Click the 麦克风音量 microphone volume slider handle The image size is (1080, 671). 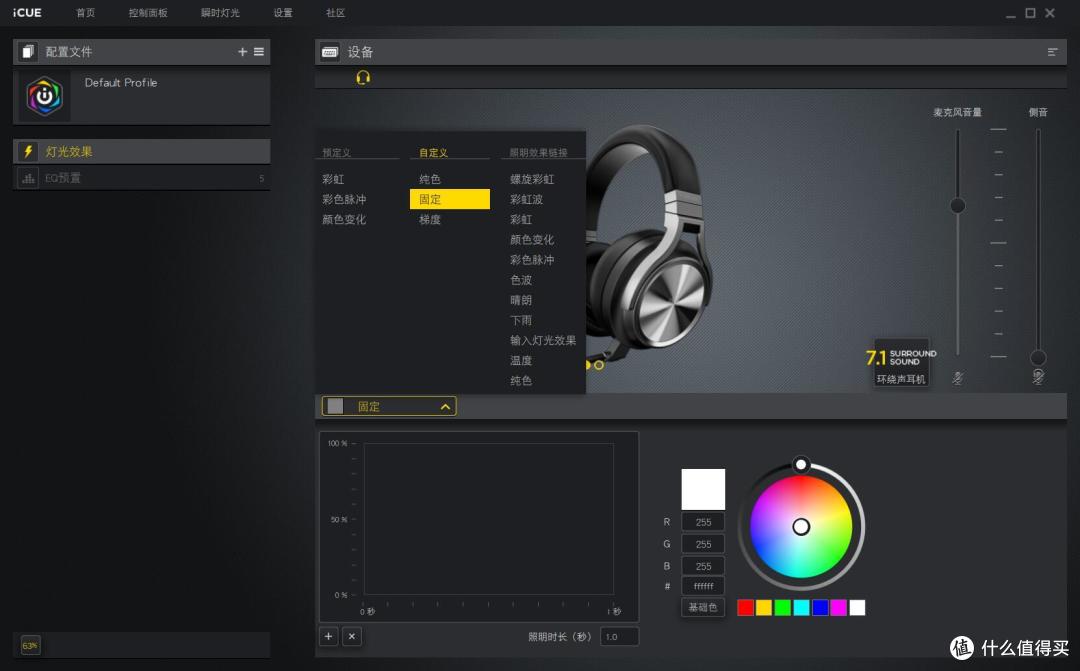(957, 205)
